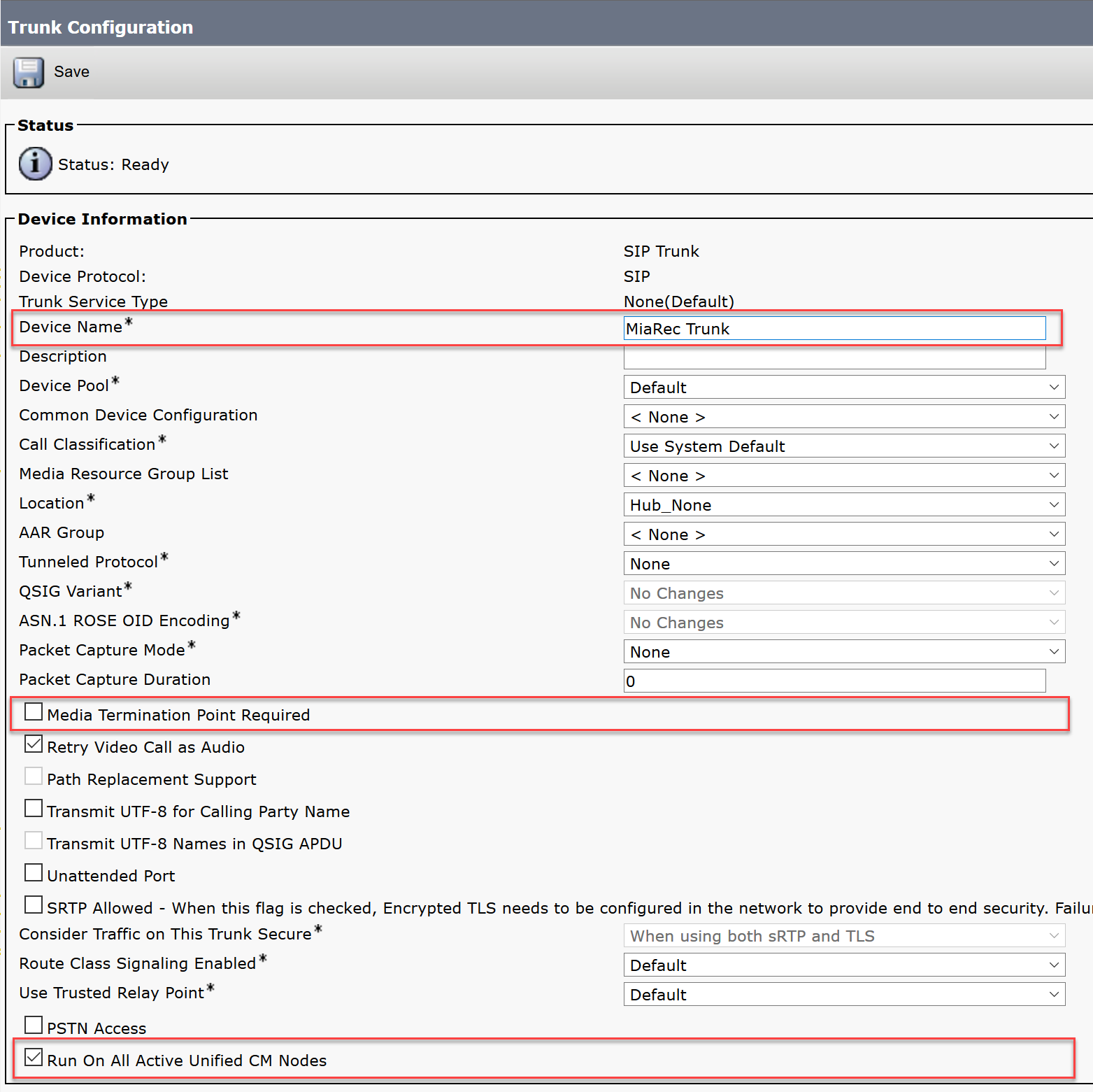Click the Status information icon
Viewport: 1093px width, 1092px height.
35,164
